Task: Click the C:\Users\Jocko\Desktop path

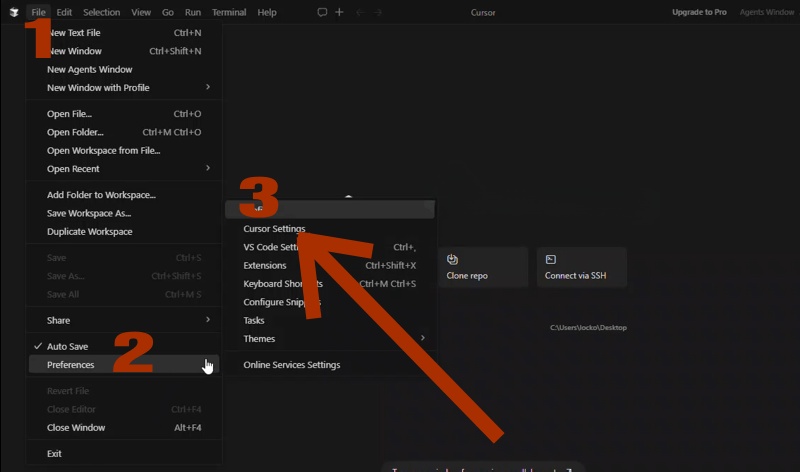Action: pos(588,328)
